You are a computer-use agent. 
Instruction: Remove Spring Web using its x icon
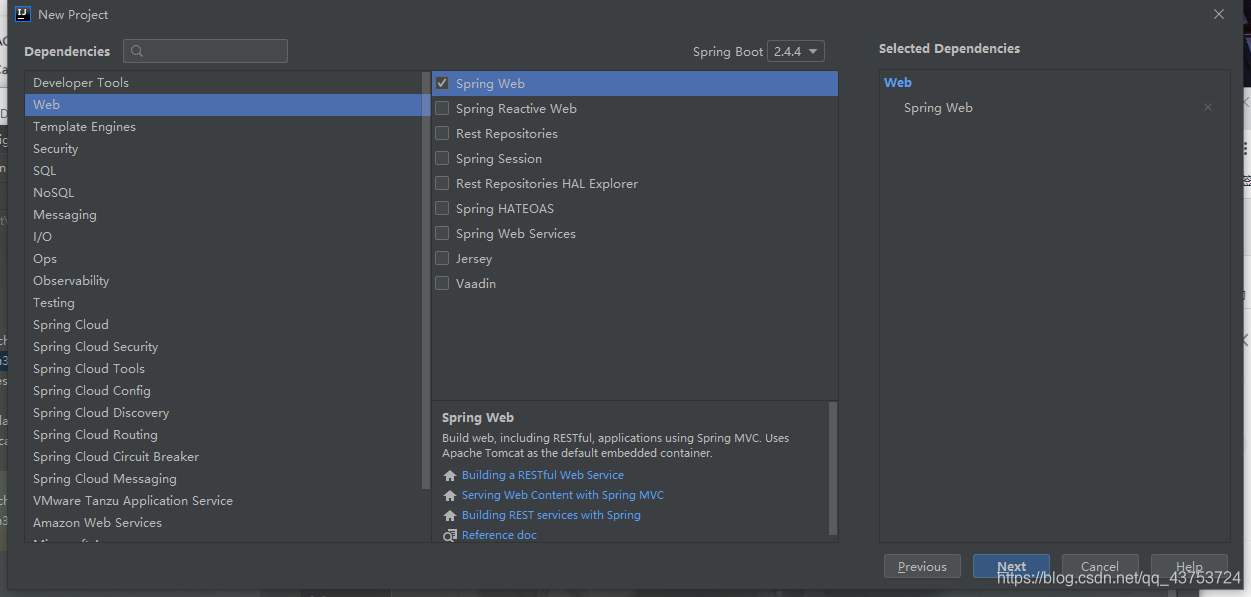[1208, 107]
